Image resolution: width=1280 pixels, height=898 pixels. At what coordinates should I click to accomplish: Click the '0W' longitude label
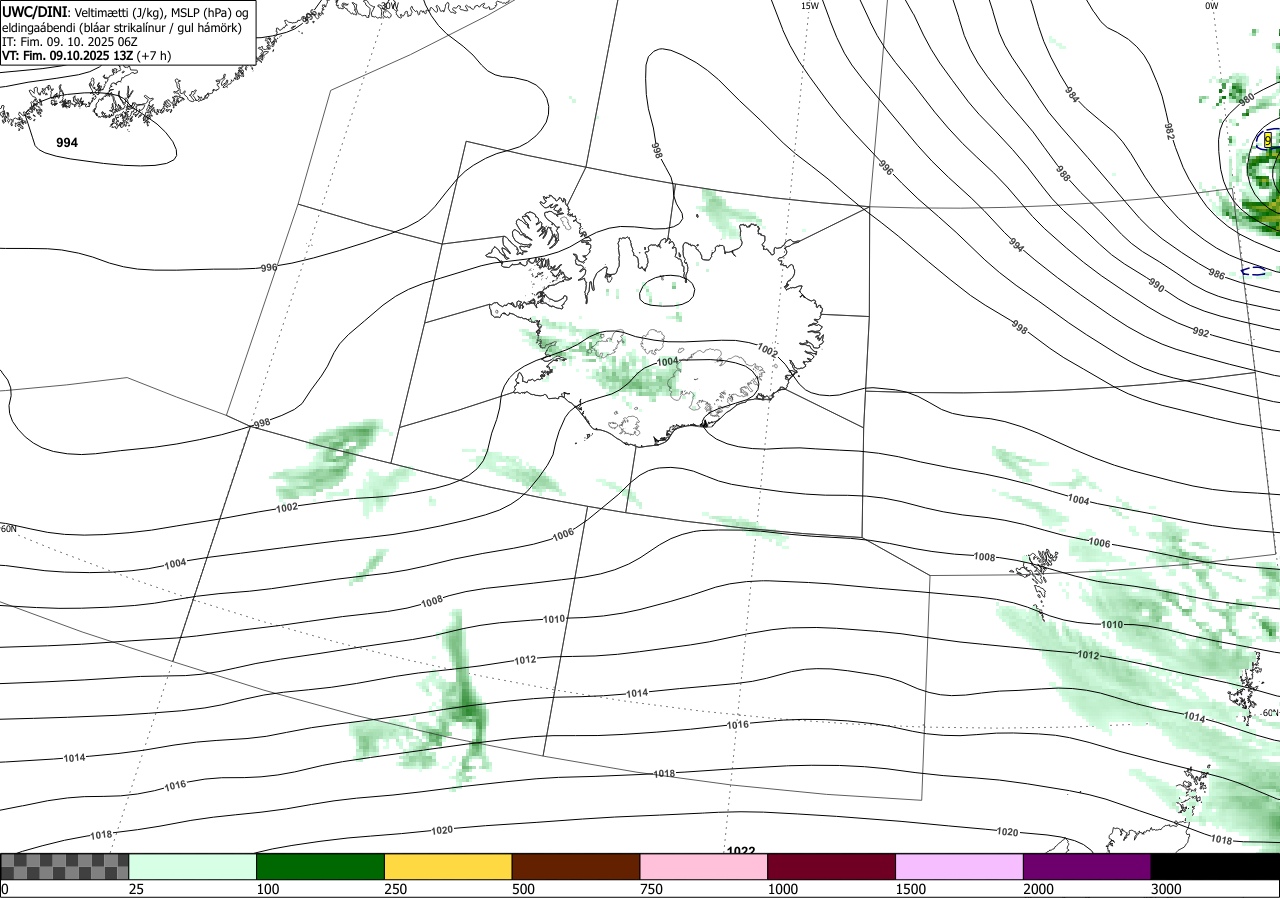click(x=1212, y=6)
